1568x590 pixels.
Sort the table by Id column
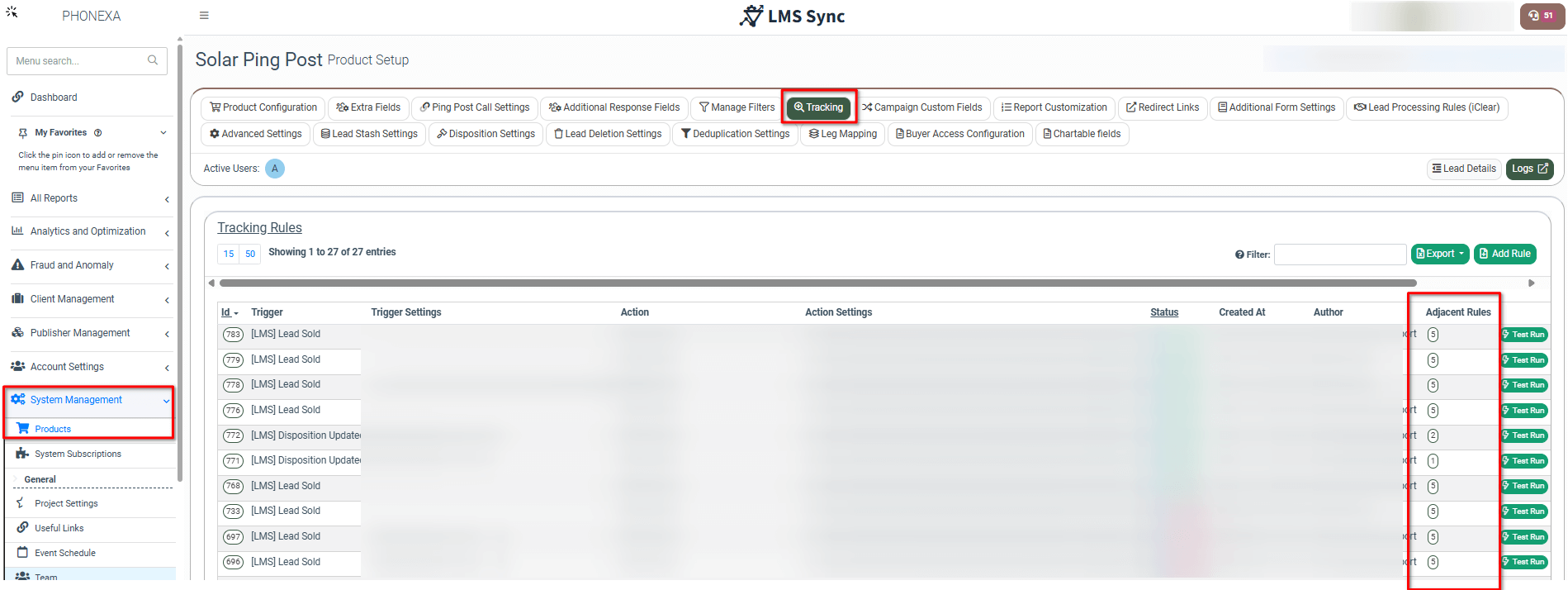[x=226, y=312]
